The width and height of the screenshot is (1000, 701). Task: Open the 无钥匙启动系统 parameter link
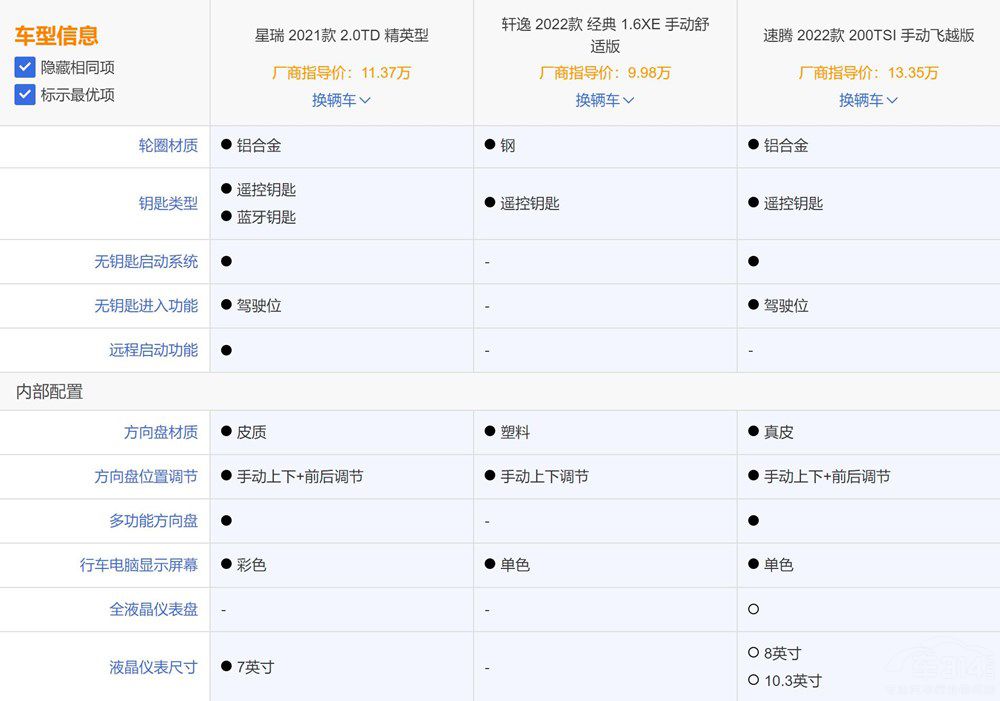tap(146, 262)
